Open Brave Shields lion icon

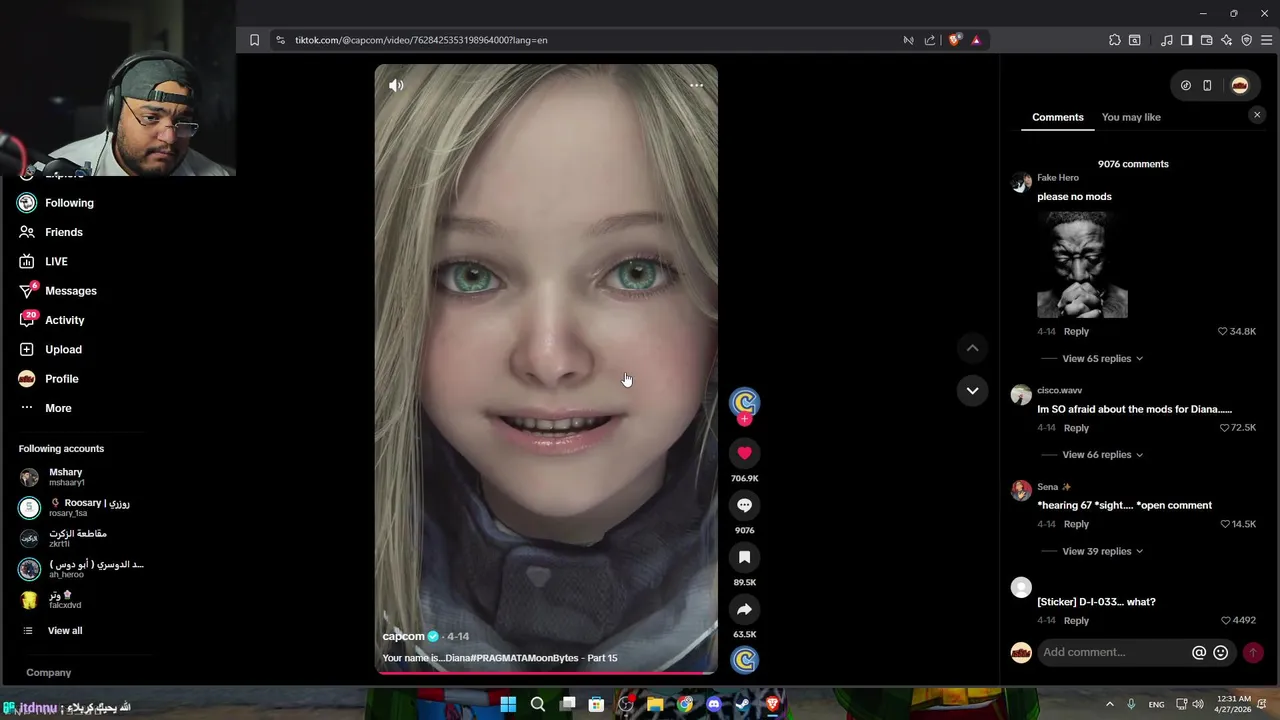click(955, 40)
